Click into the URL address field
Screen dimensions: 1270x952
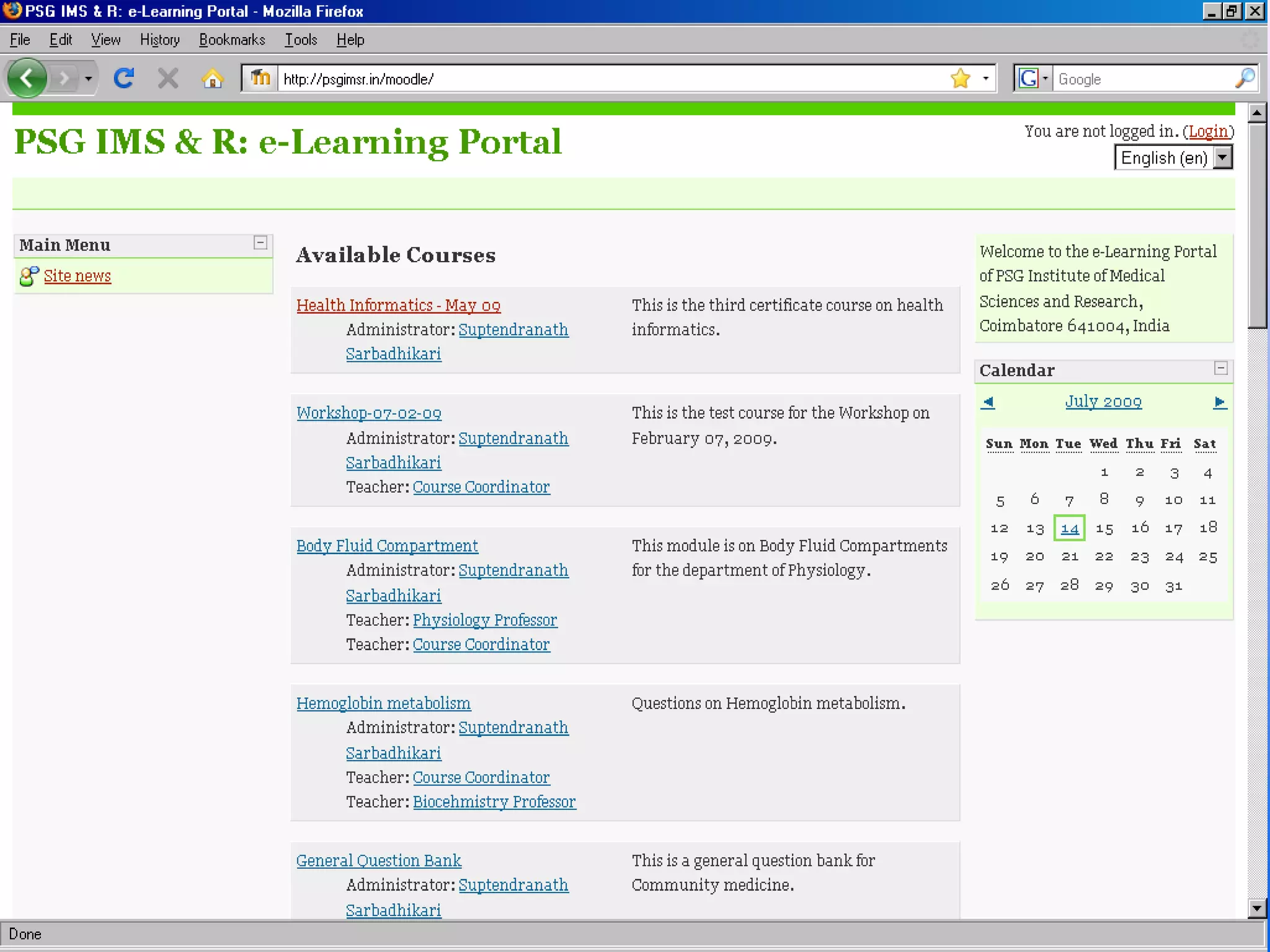click(x=608, y=79)
